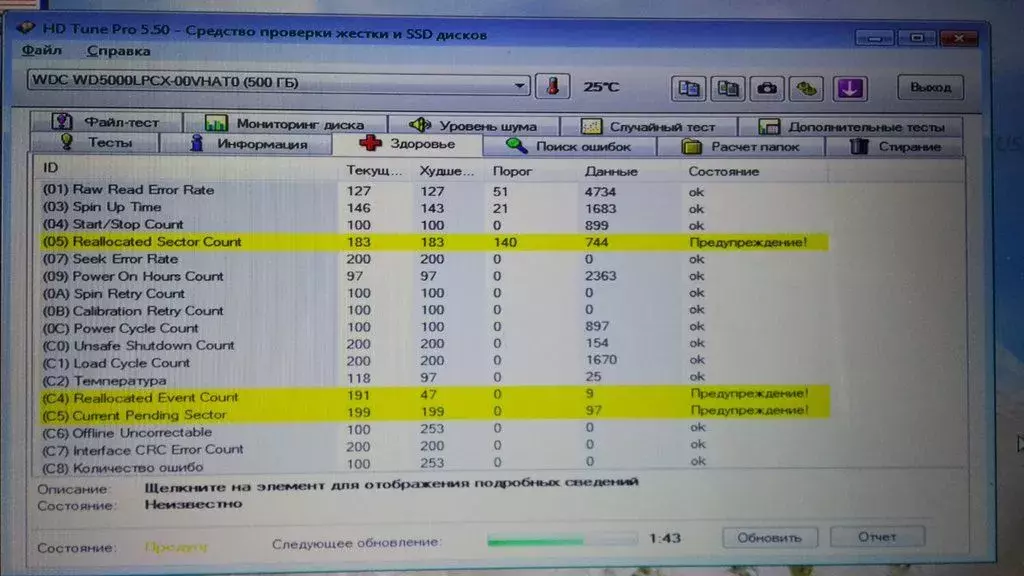Screen dimensions: 1024x576
Task: Switch to the Файл-тест tab
Action: [x=106, y=122]
